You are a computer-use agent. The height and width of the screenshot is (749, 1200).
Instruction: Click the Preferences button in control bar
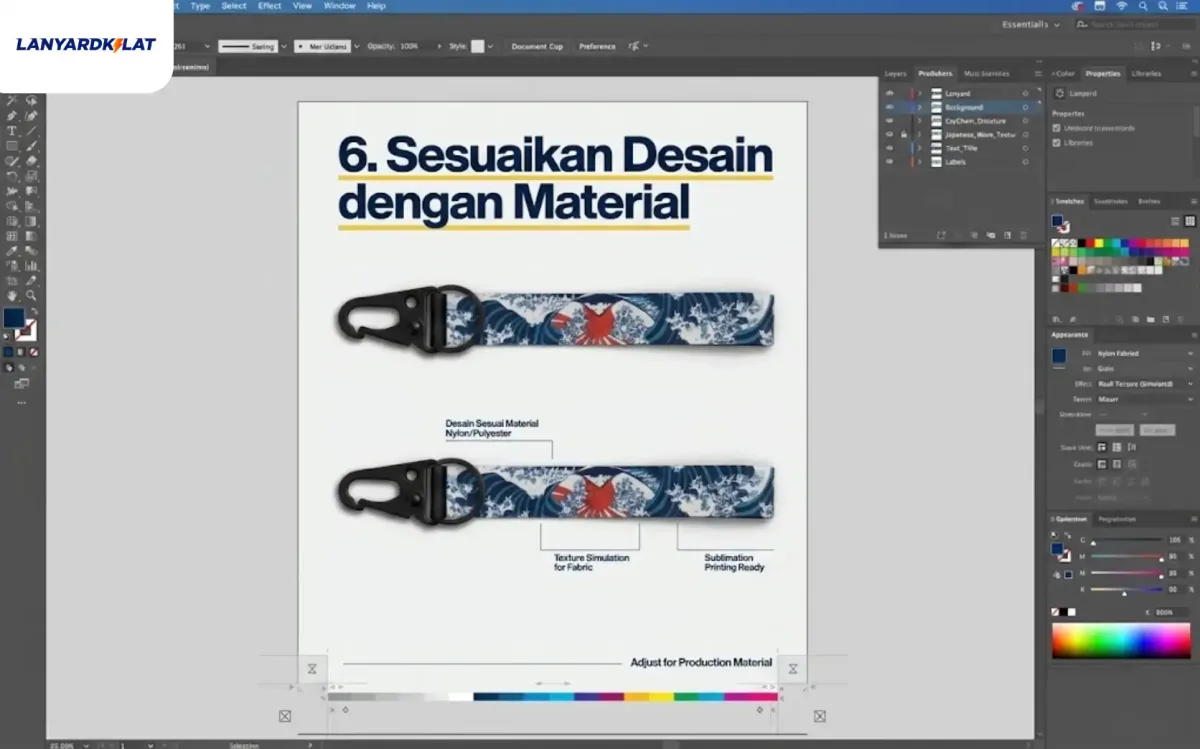pyautogui.click(x=597, y=46)
